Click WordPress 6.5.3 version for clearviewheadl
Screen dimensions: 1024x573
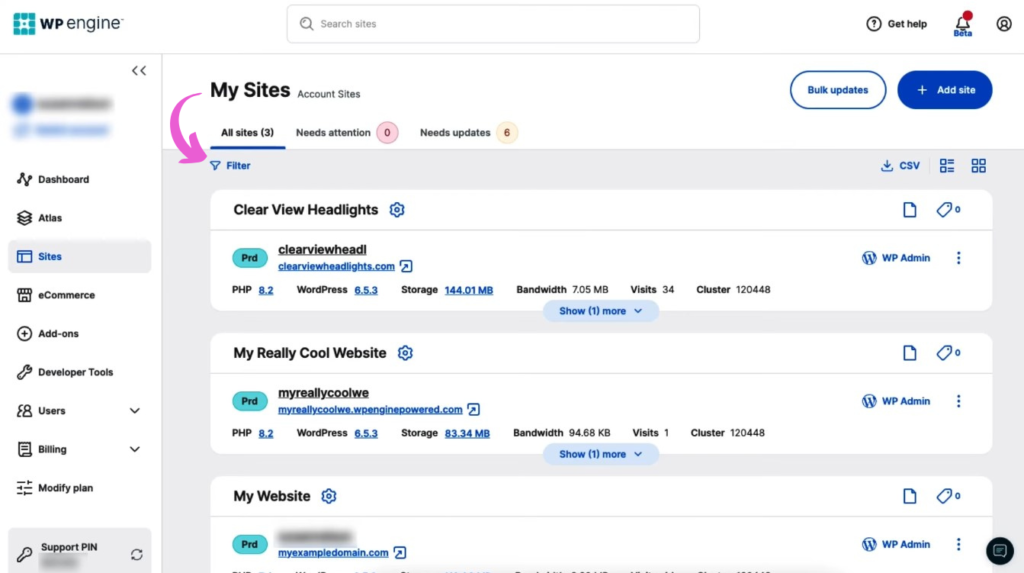pyautogui.click(x=366, y=290)
